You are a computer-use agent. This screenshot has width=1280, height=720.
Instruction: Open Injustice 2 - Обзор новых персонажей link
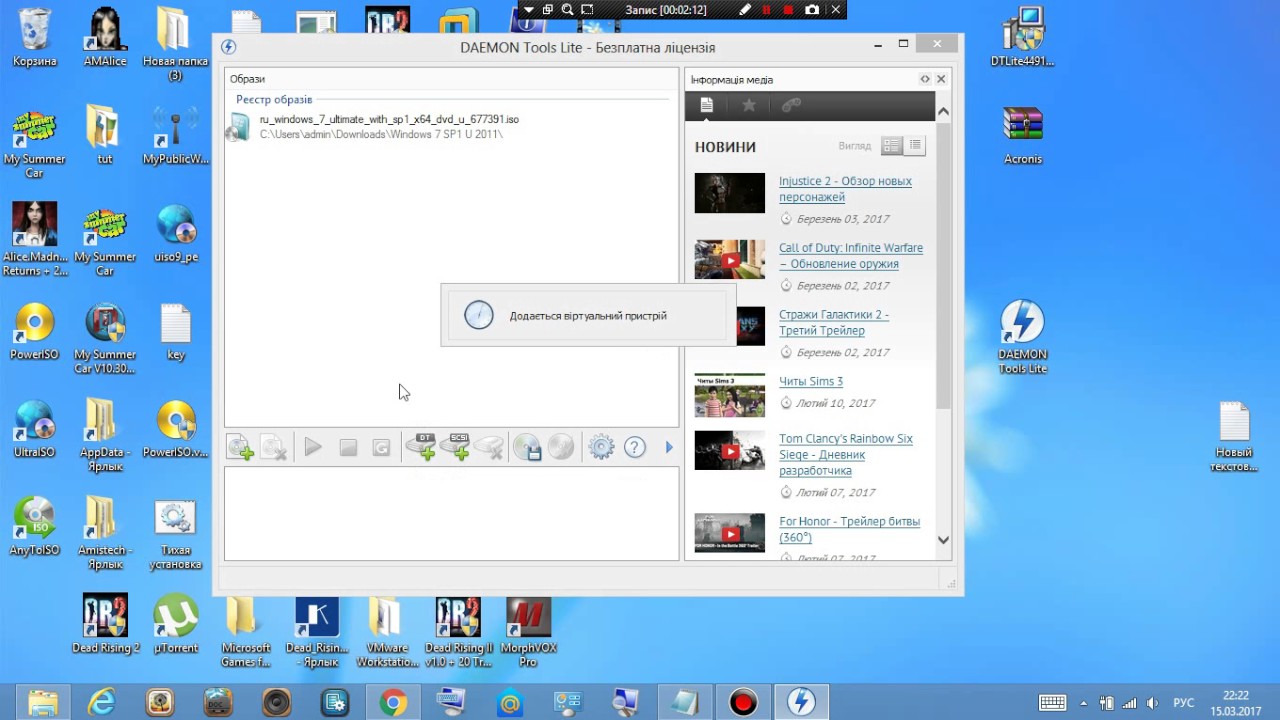pos(845,189)
